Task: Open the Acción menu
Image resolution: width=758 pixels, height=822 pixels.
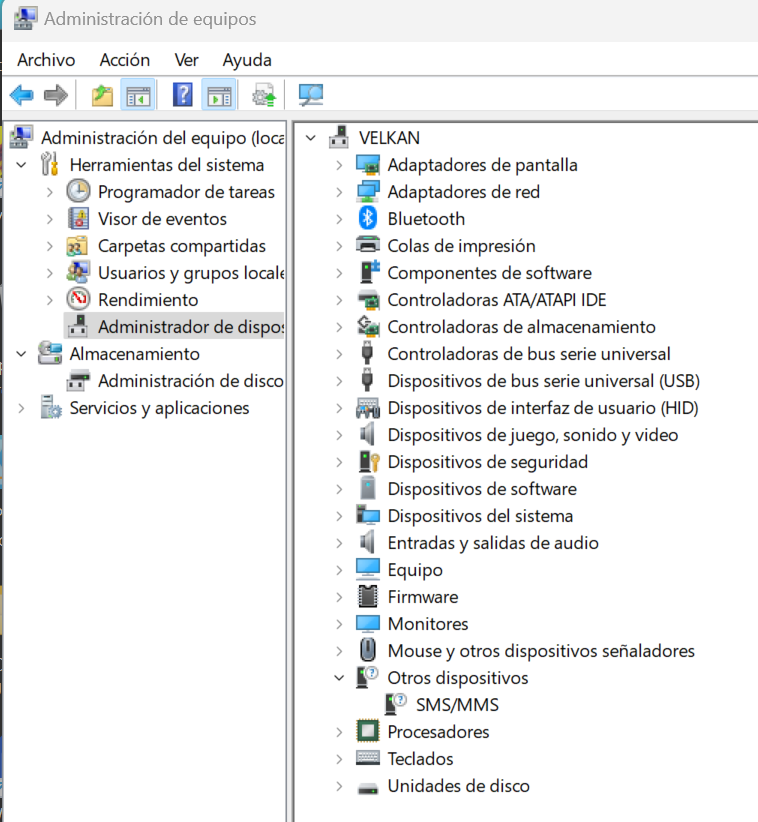Action: pos(125,60)
